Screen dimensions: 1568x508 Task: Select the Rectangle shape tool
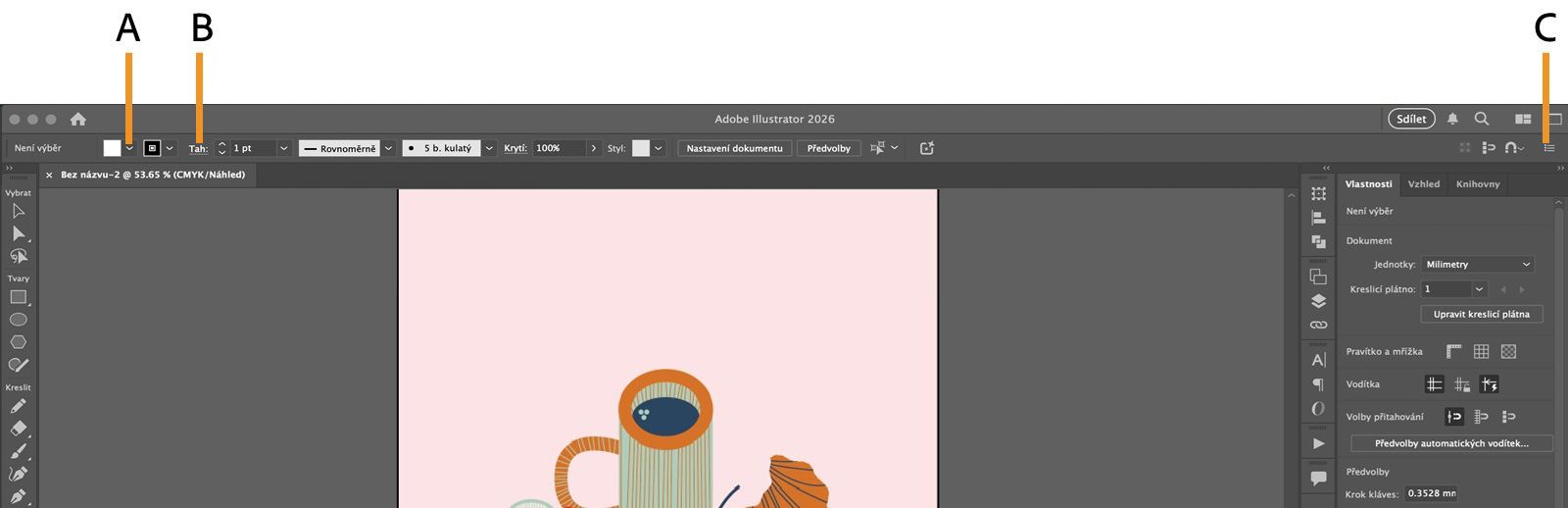(x=18, y=297)
